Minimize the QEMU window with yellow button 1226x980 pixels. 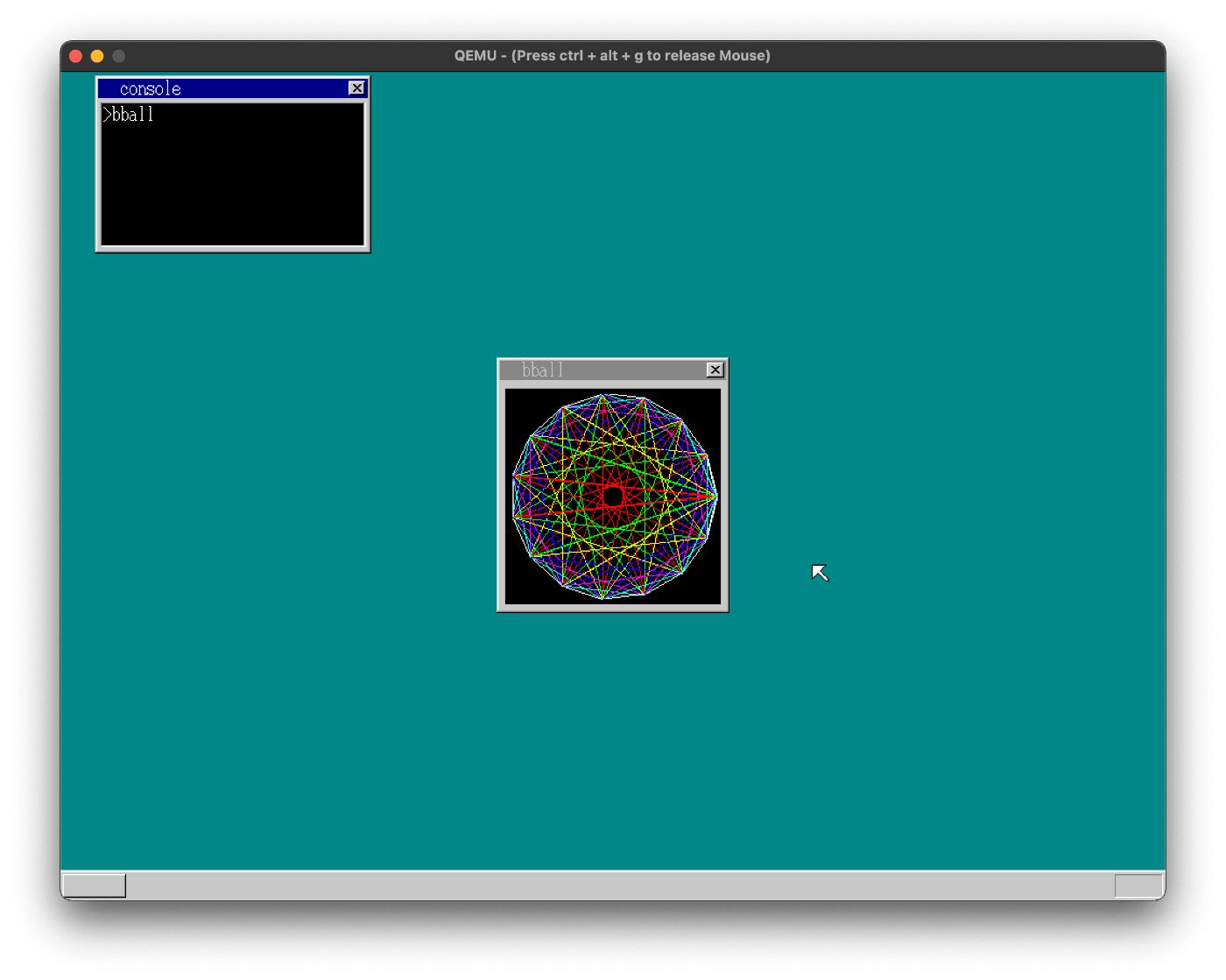97,56
